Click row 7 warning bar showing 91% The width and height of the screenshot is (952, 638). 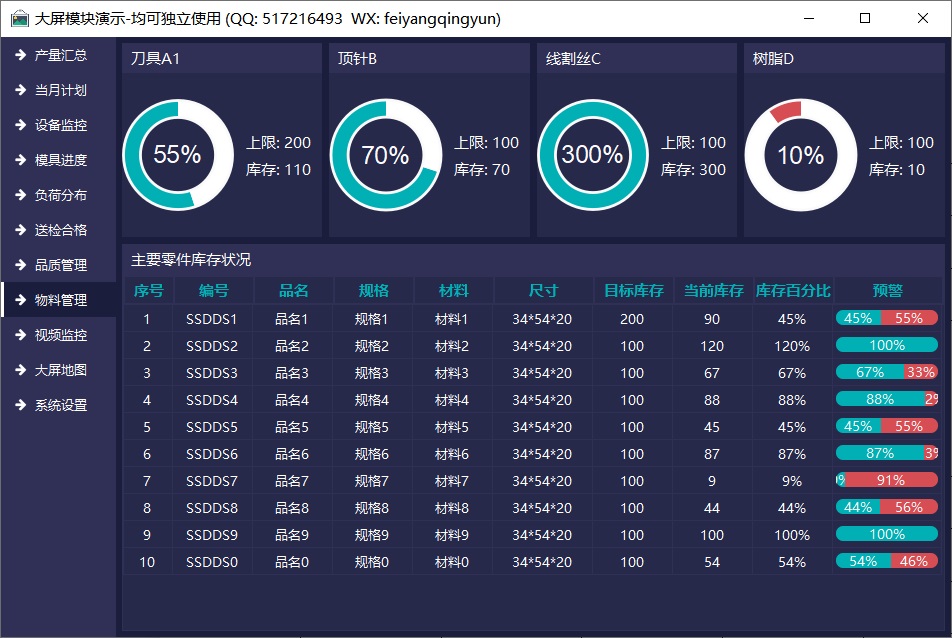[x=889, y=480]
